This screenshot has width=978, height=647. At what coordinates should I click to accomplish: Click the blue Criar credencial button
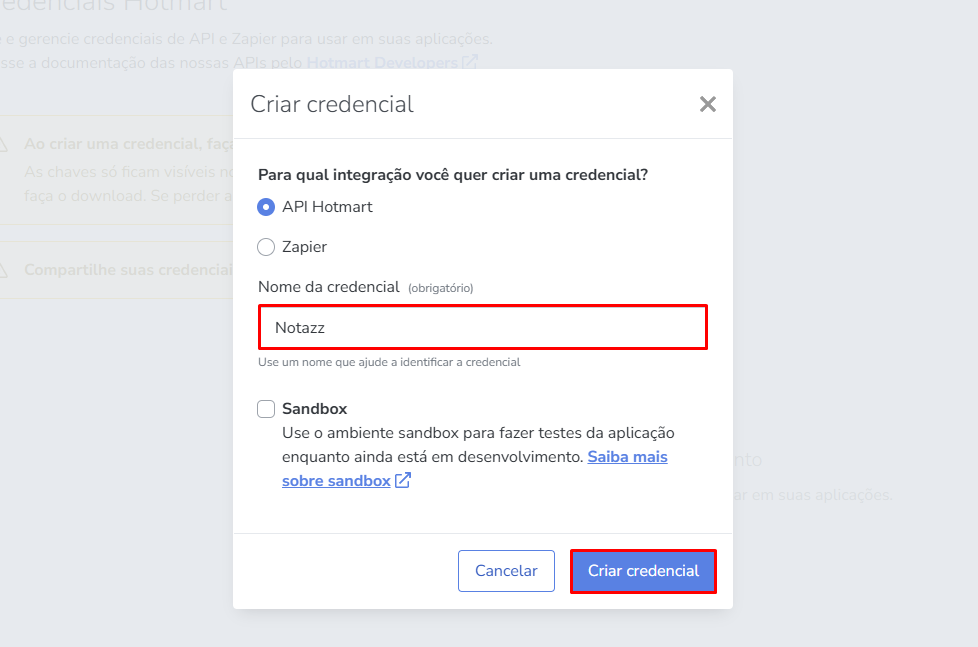click(x=643, y=571)
